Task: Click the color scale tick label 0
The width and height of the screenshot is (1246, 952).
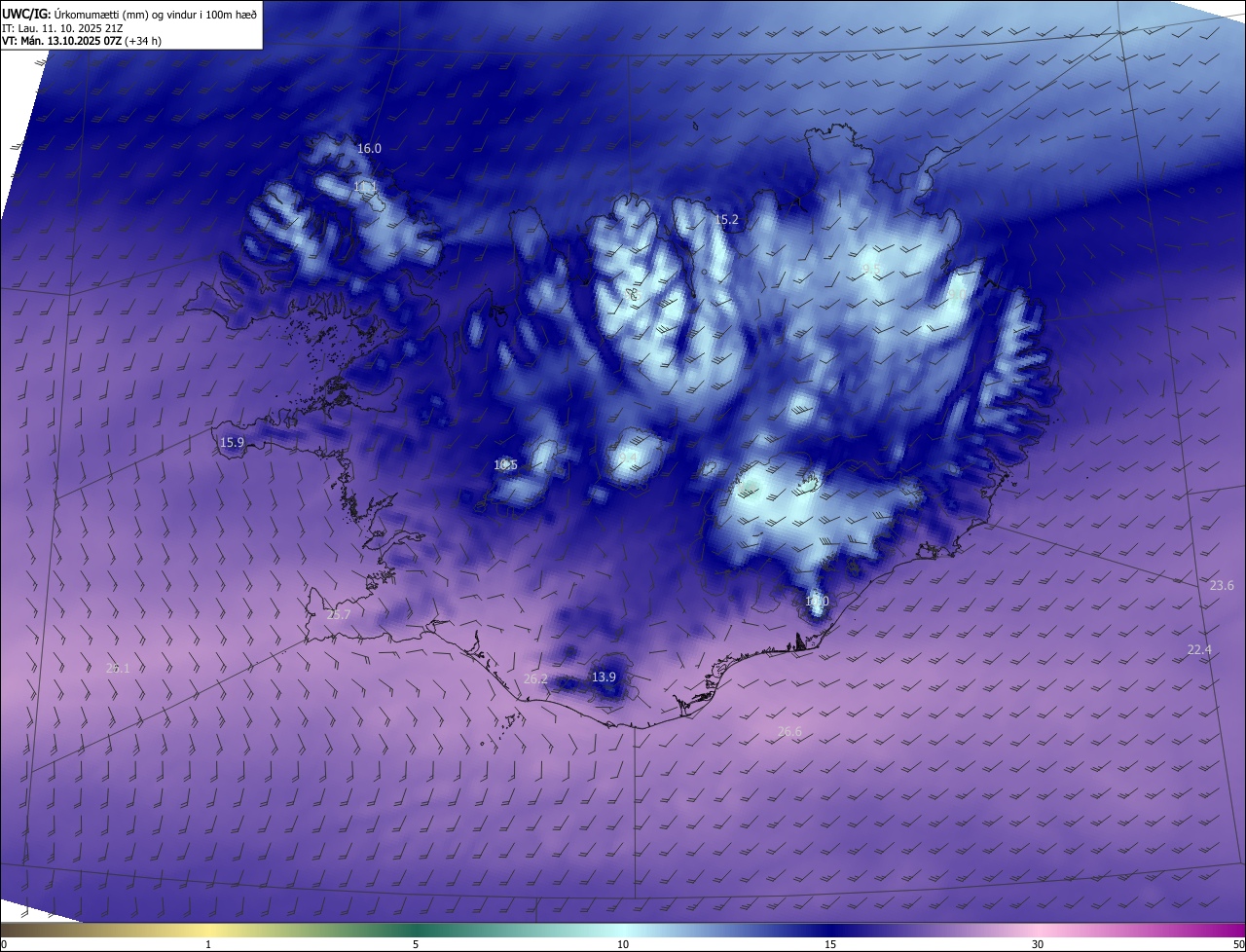Action: tap(4, 944)
